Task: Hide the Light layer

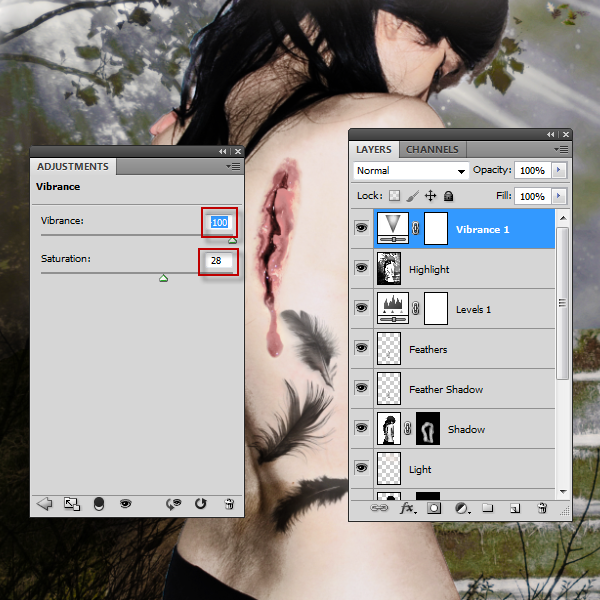Action: [362, 468]
